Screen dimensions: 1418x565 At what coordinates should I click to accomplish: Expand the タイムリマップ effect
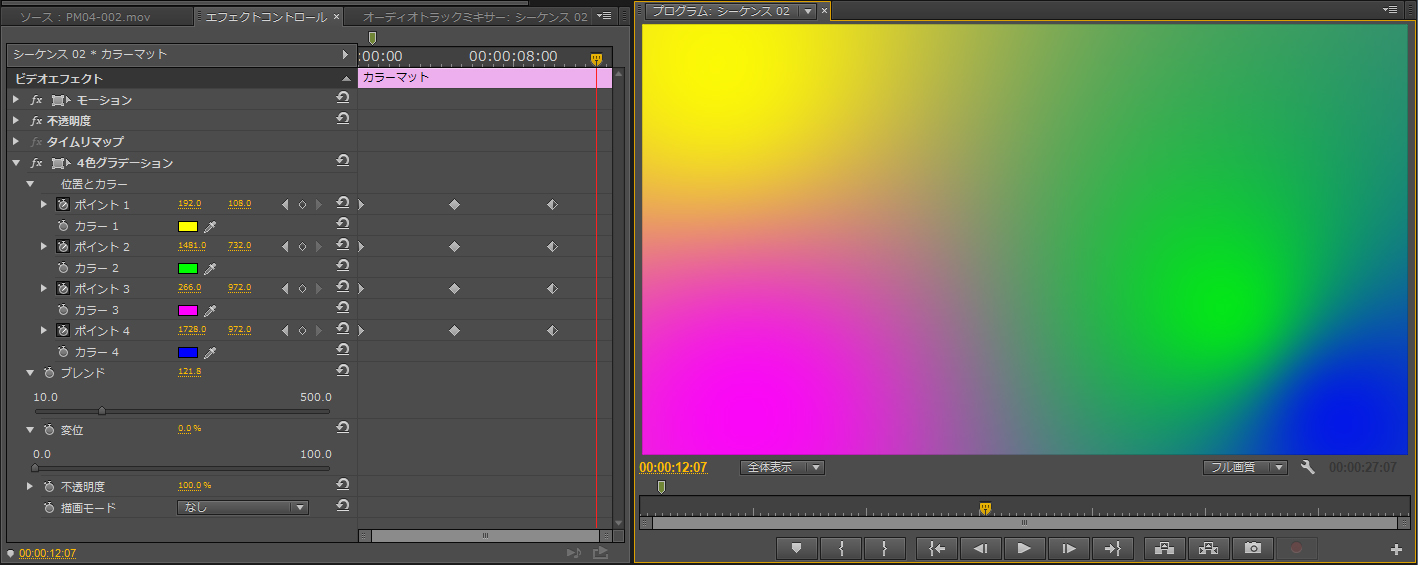pyautogui.click(x=16, y=142)
